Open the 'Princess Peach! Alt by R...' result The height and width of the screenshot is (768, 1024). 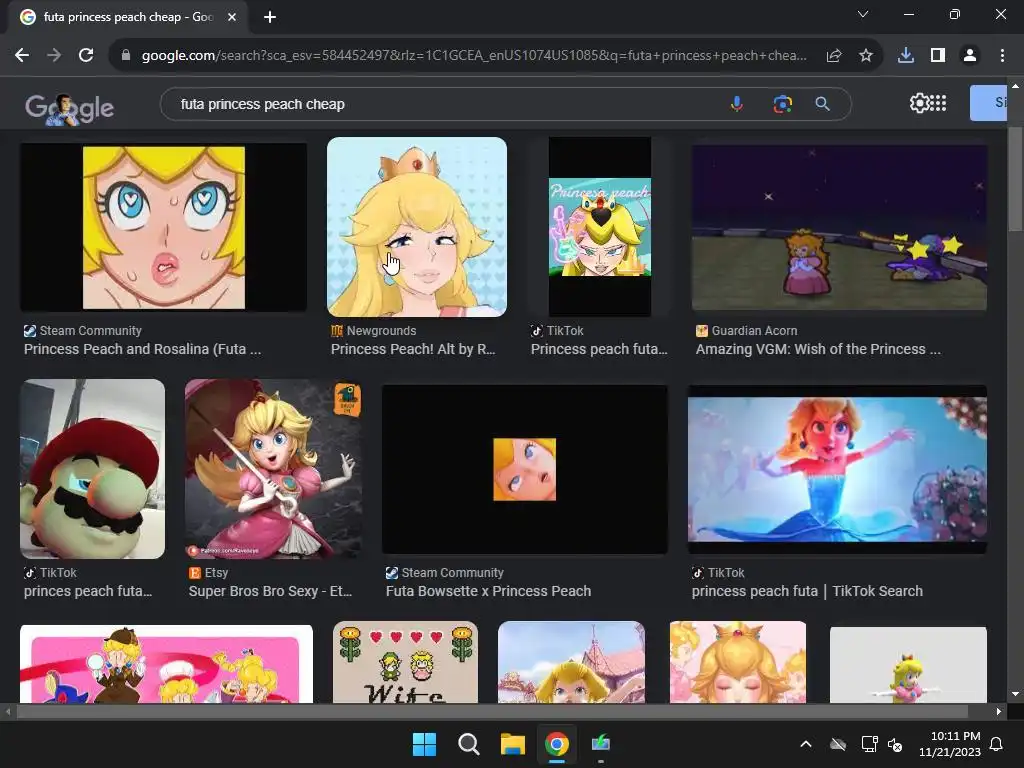tap(413, 349)
